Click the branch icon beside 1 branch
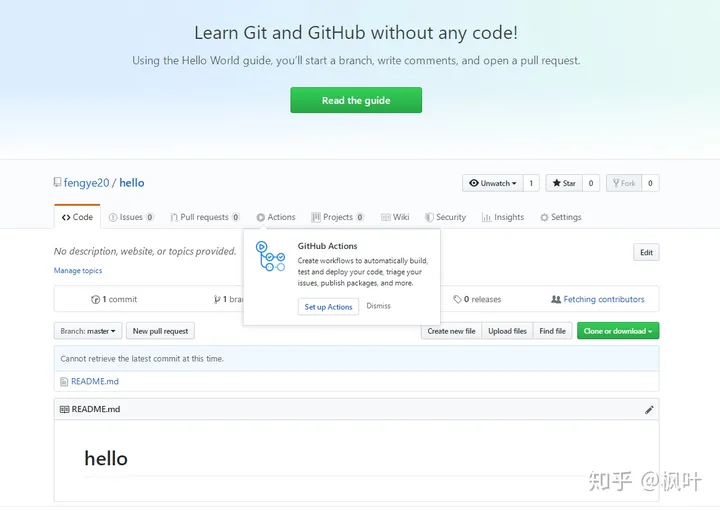720x511 pixels. [217, 300]
